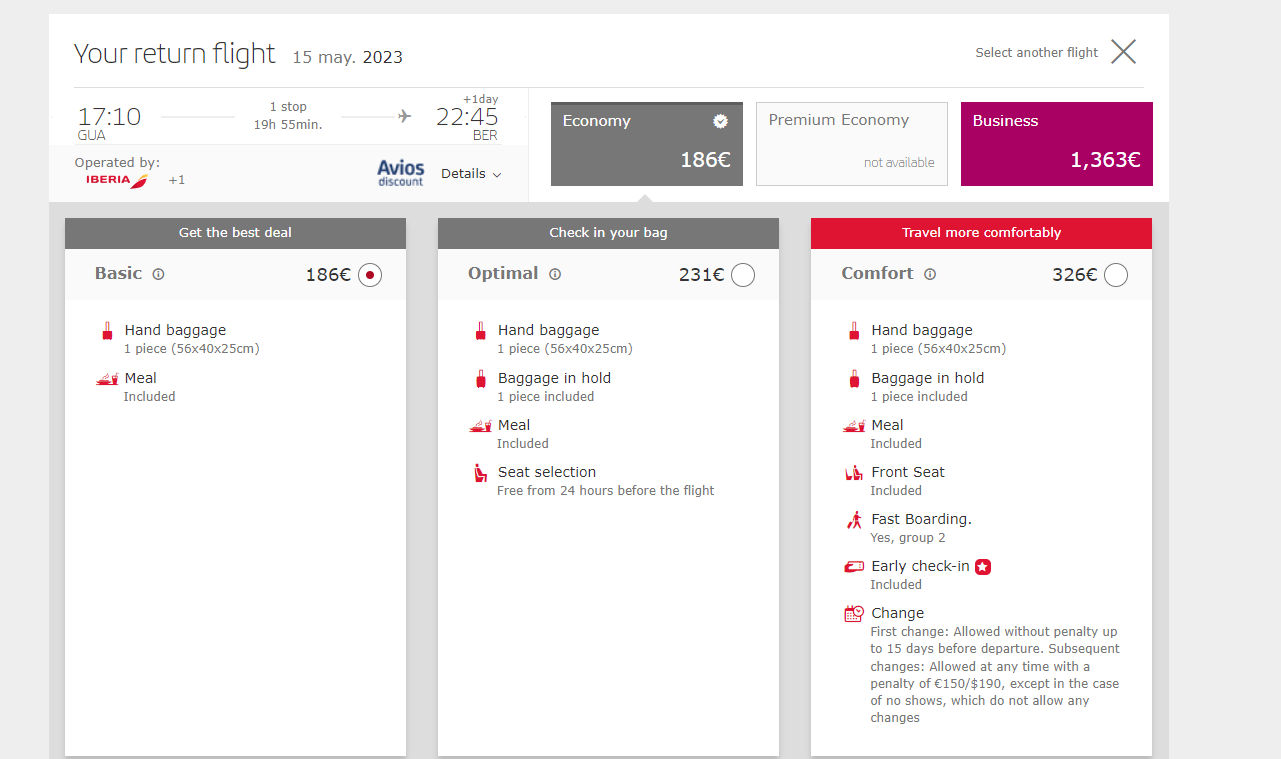Switch to the Business 1,363€ tab

click(1057, 144)
